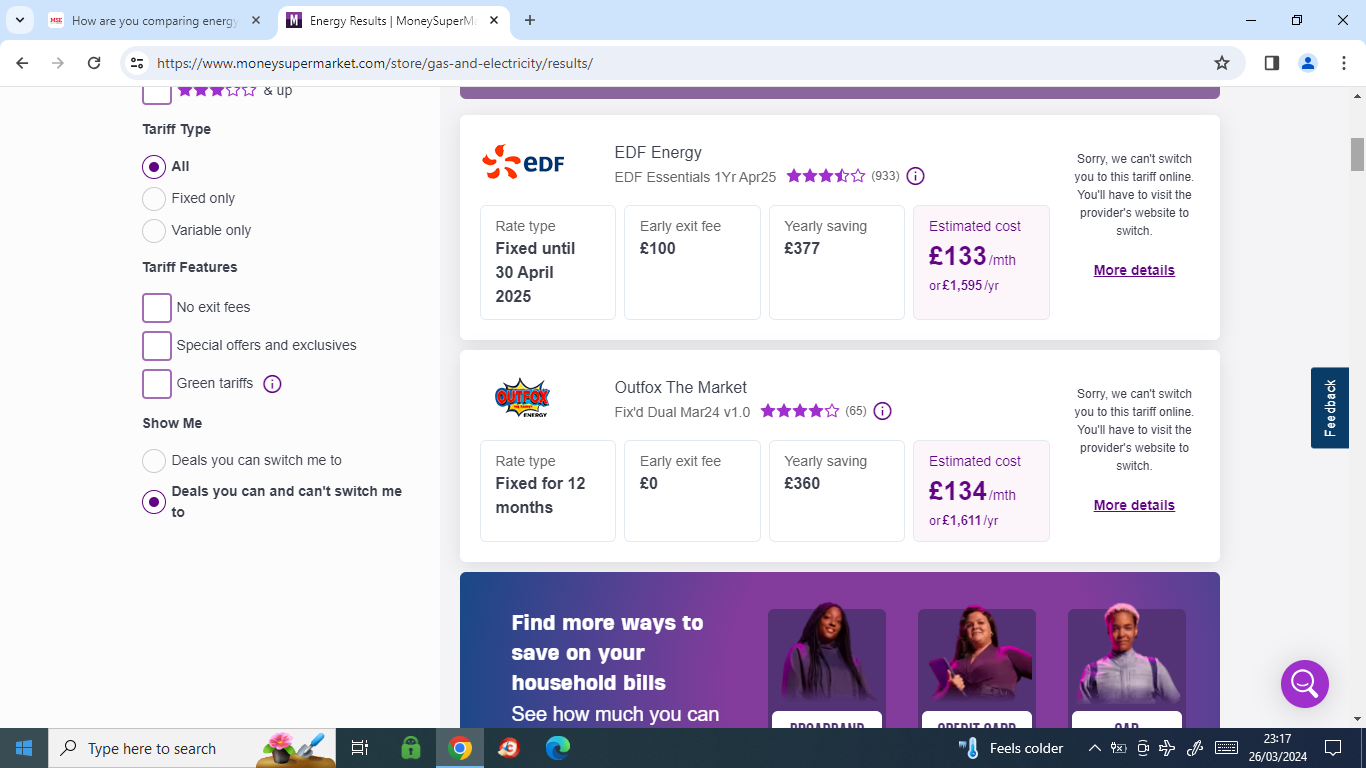Click the EDF Energy provider name
Image resolution: width=1366 pixels, height=768 pixels.
click(x=658, y=152)
